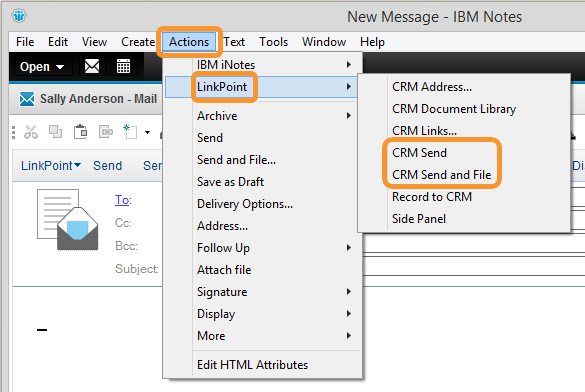
Task: Select CRM Address... in submenu
Action: [x=464, y=87]
